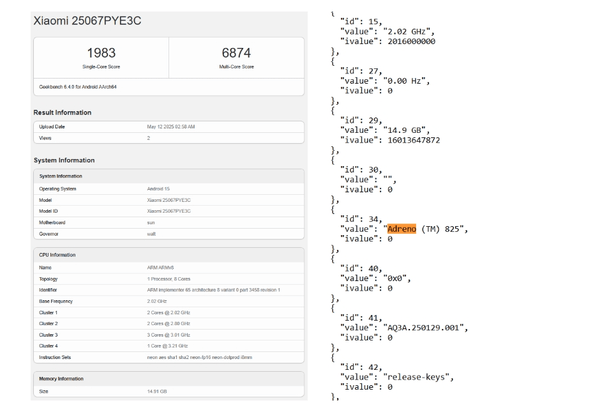Select the 'ARM implementer 65 architecture 8' identifier value
The image size is (600, 405).
(214, 290)
